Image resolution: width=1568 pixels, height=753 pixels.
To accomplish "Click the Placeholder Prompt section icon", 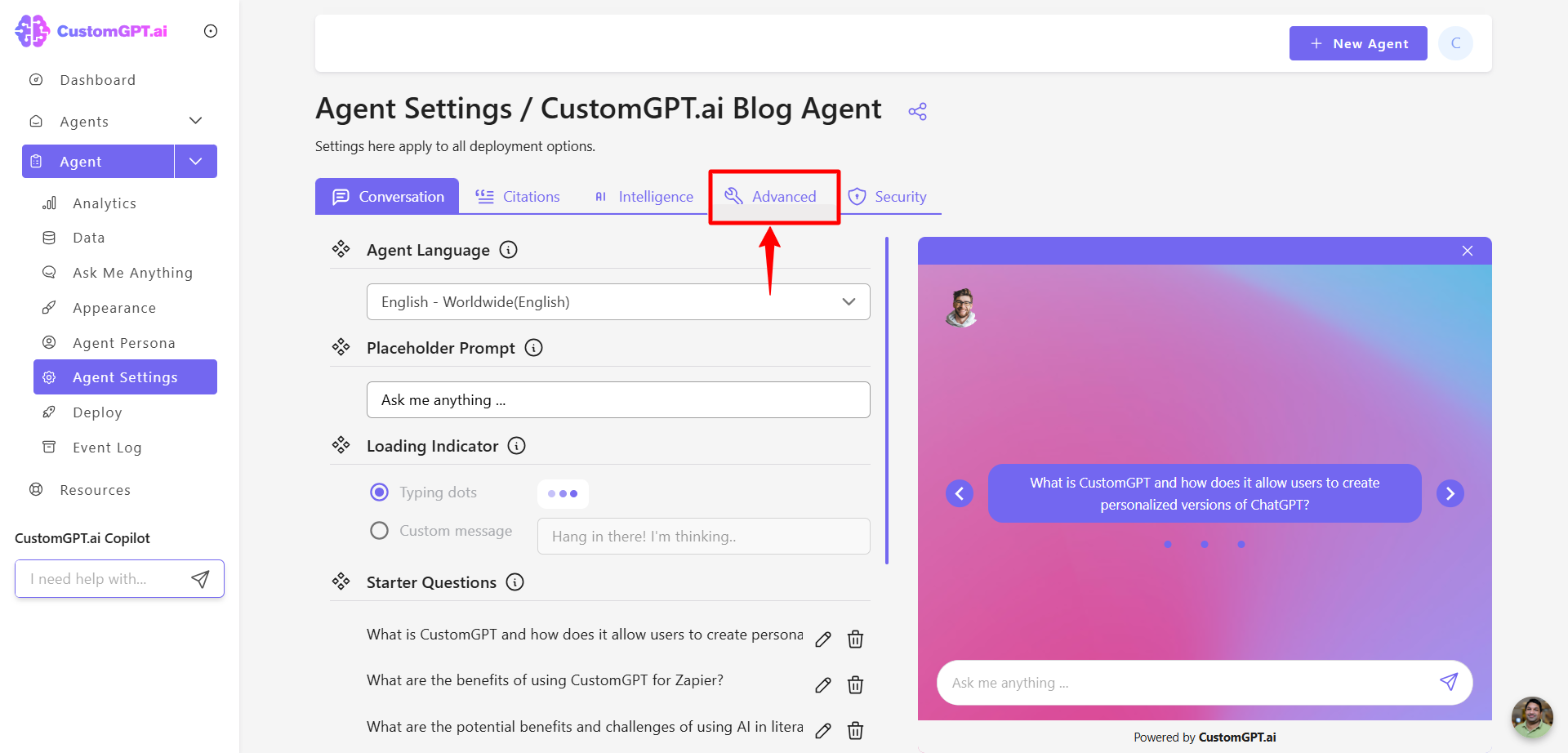I will click(341, 347).
